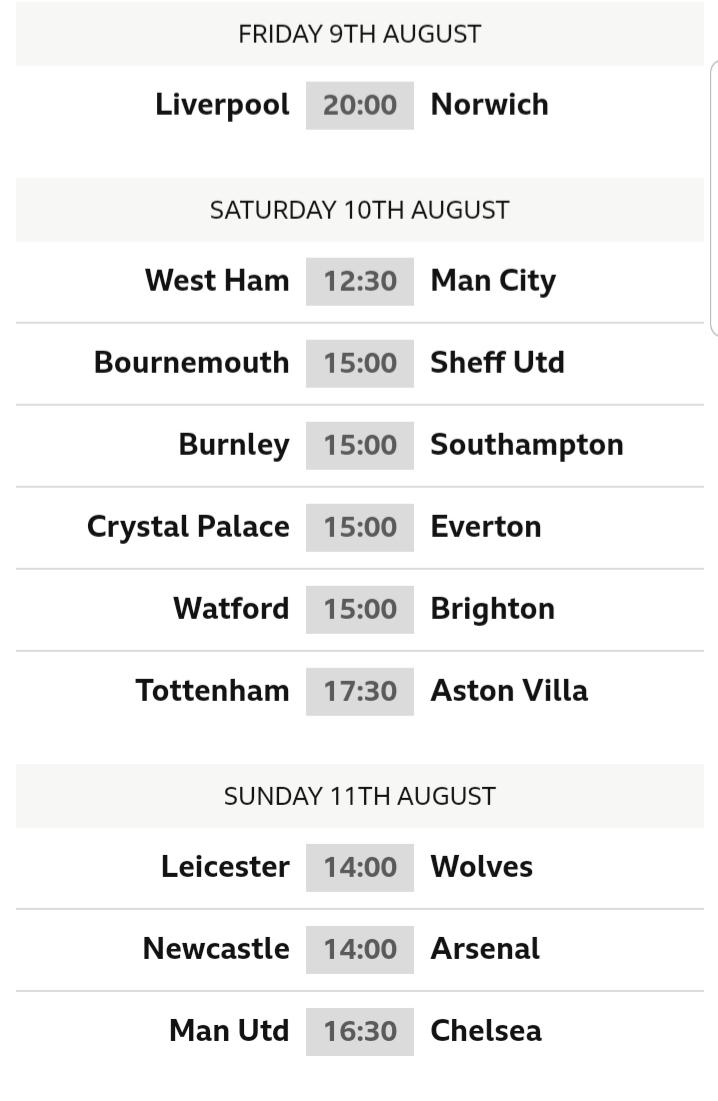Screen dimensions: 718x1101
Task: Click Southampton team name
Action: click(526, 446)
